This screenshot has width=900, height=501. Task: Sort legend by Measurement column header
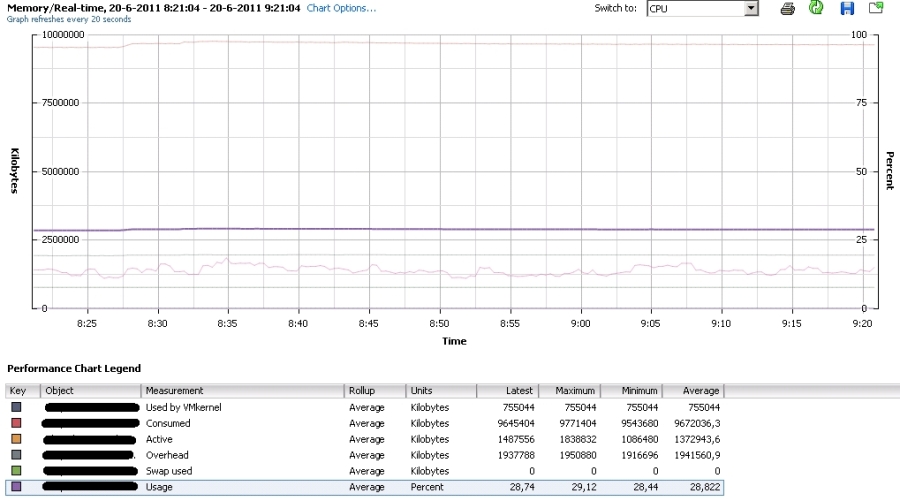pos(242,391)
